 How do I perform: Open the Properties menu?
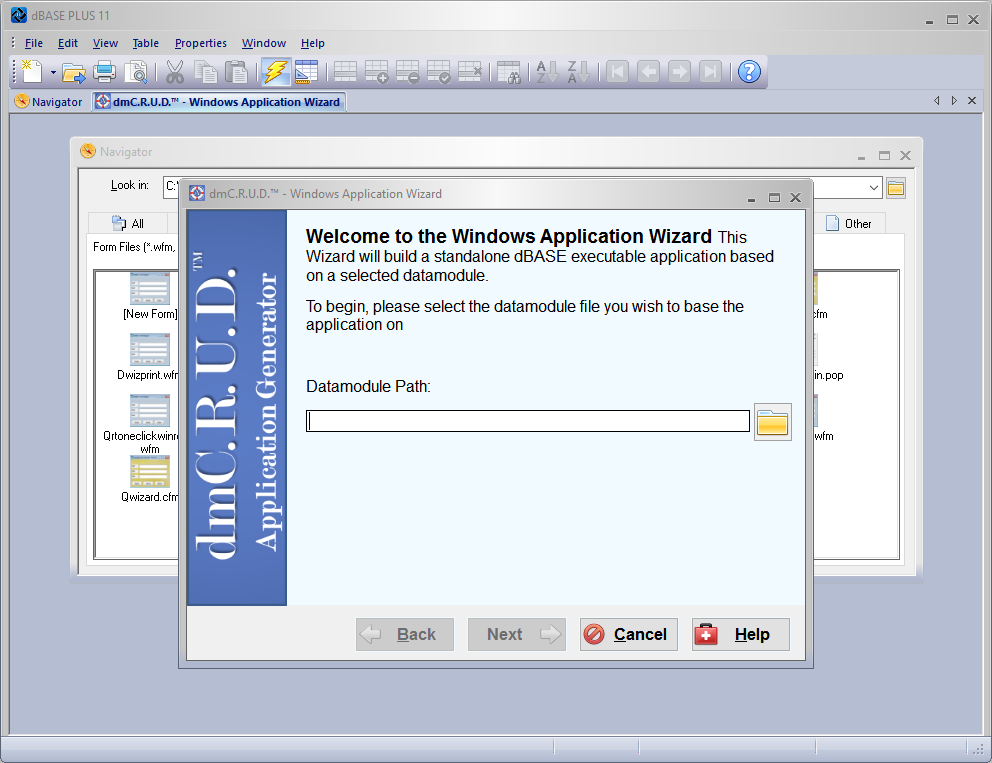[x=201, y=43]
